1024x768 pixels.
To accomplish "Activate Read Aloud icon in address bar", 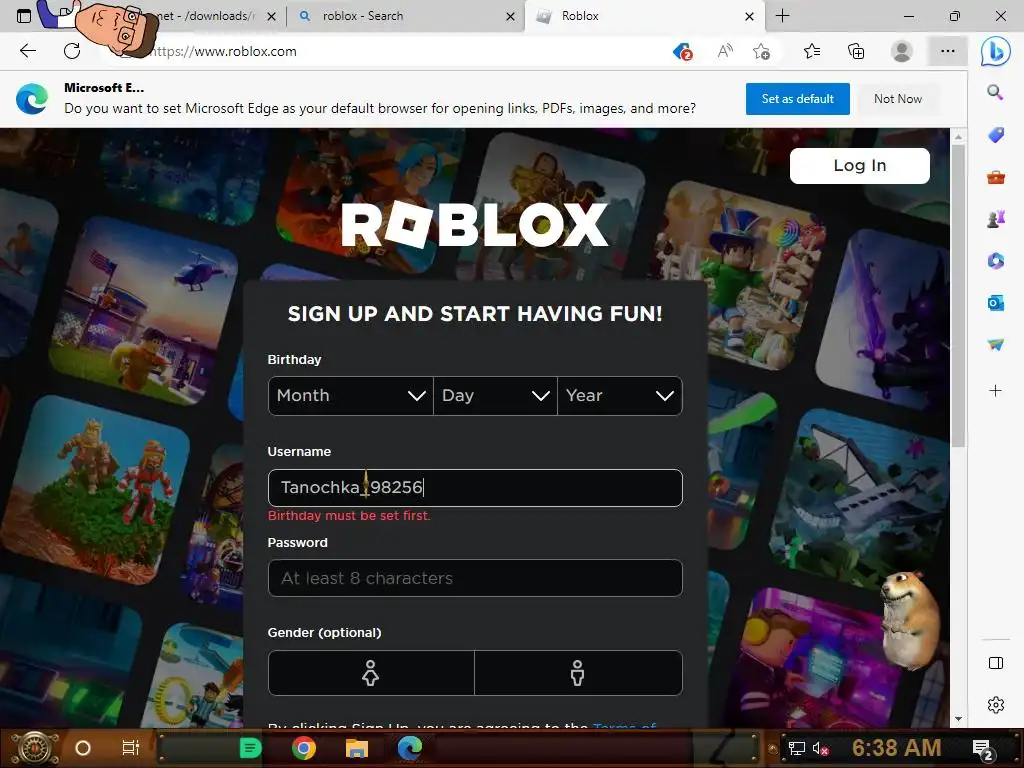I will tap(725, 51).
